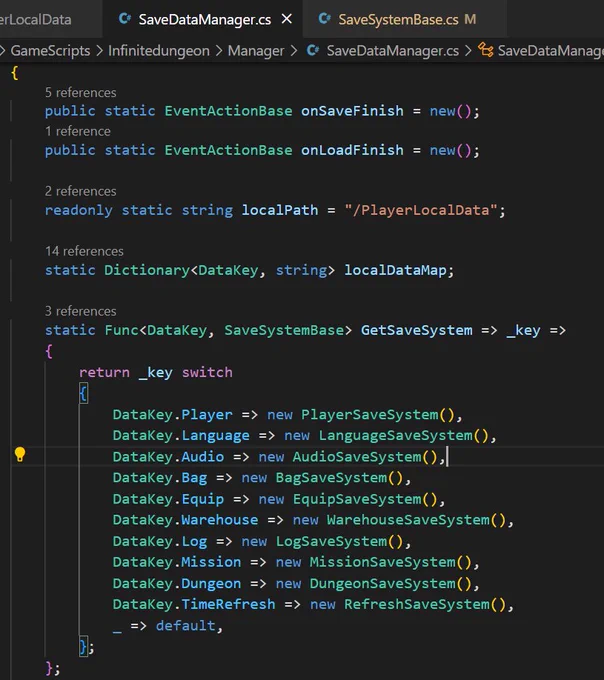The image size is (604, 680).
Task: Click BagSaveSystem in the switch expression
Action: (331, 478)
